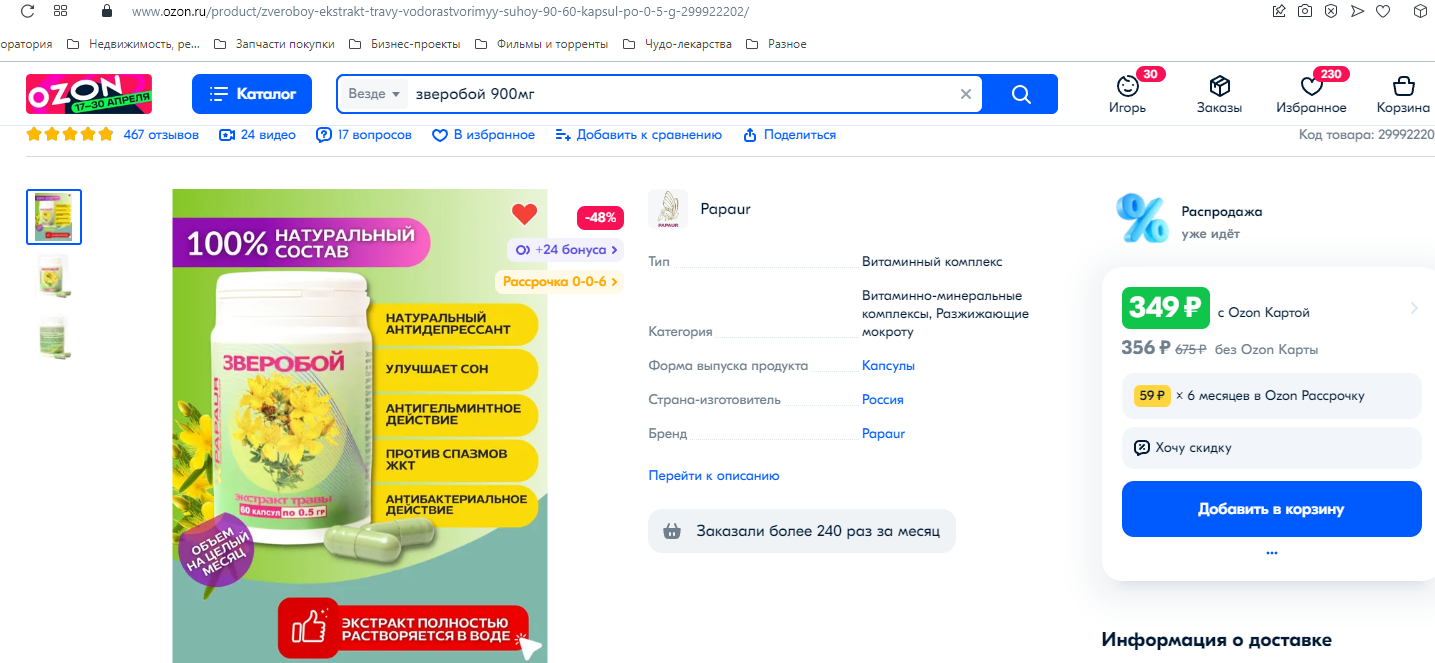
Task: Open the Papaur seller link
Action: point(725,209)
